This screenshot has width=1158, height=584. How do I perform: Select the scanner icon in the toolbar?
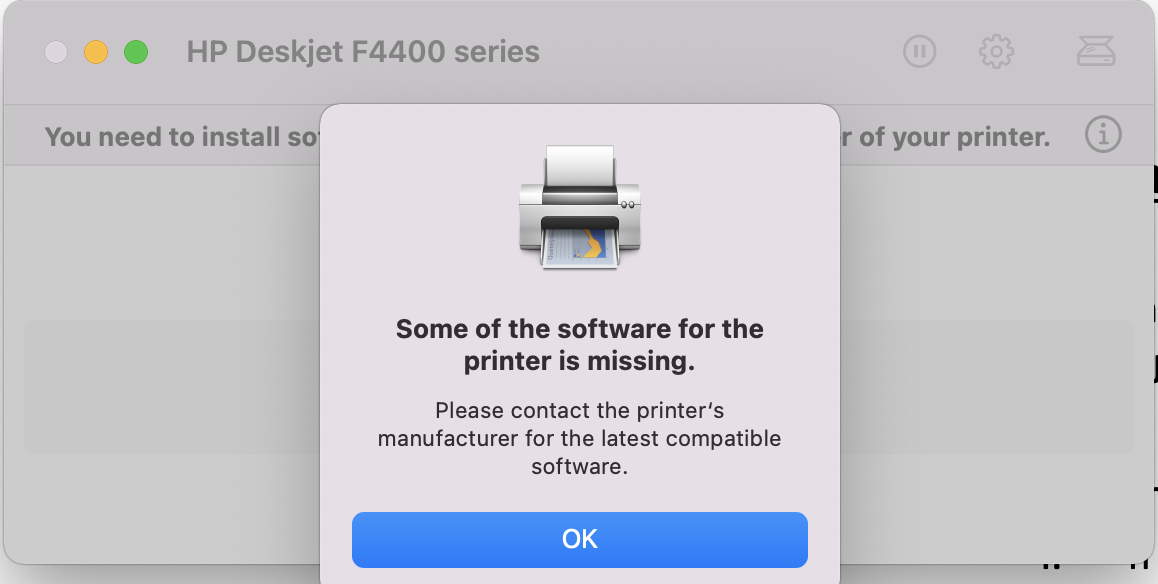(1096, 52)
